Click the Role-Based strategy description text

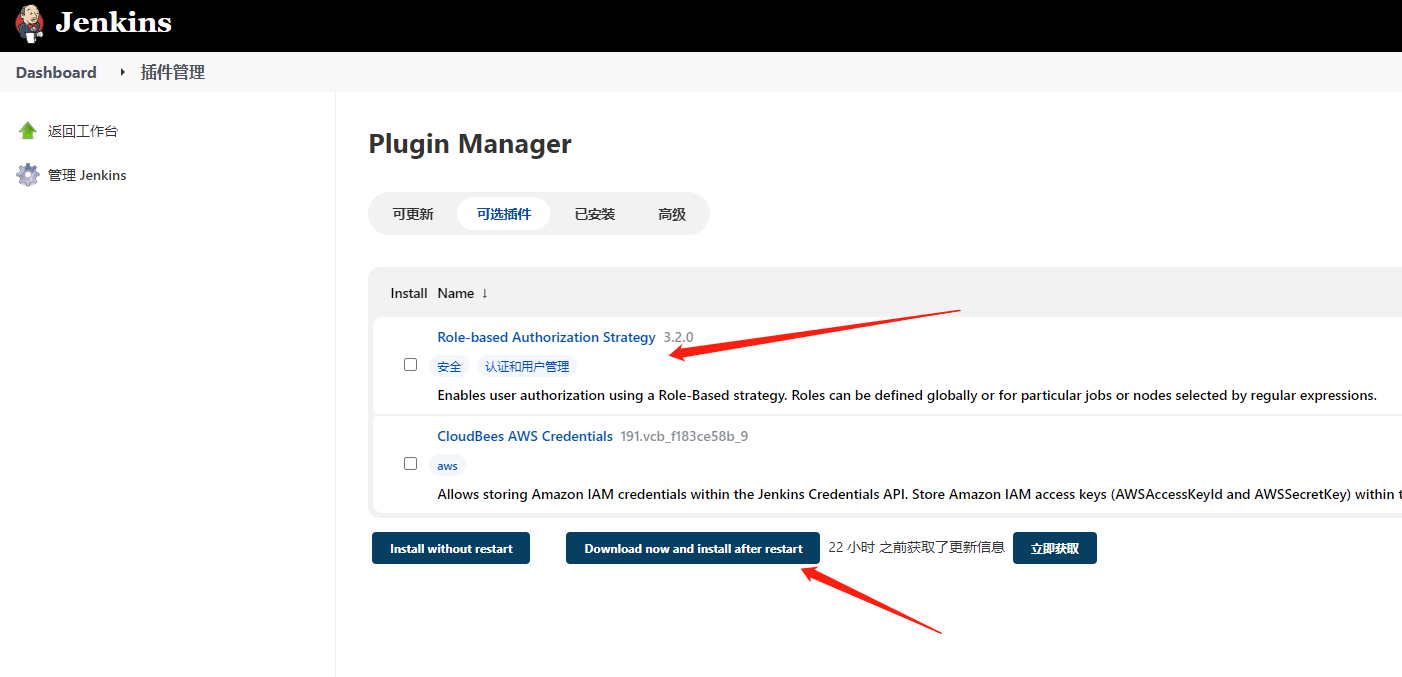pos(907,395)
